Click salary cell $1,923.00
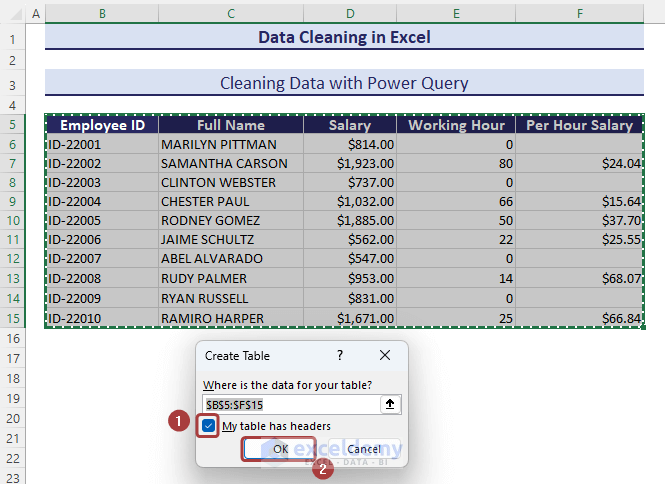 pyautogui.click(x=350, y=163)
